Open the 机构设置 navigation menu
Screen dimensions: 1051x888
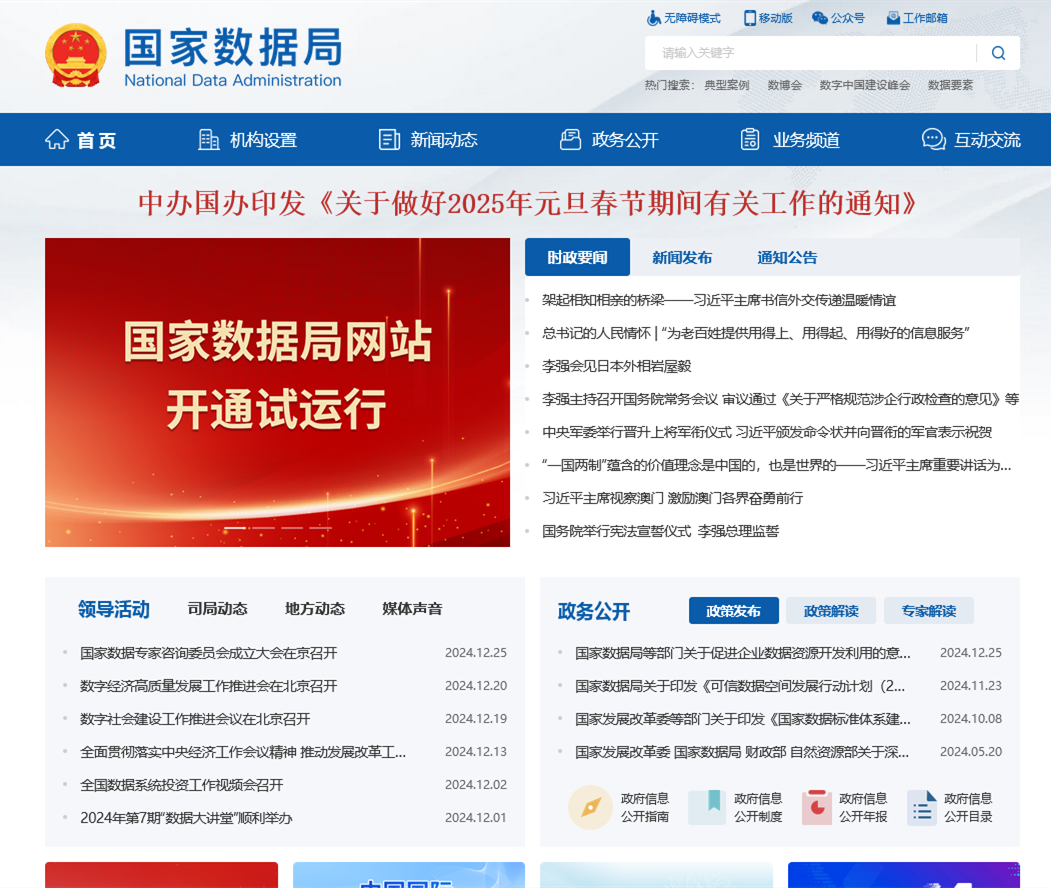(248, 140)
